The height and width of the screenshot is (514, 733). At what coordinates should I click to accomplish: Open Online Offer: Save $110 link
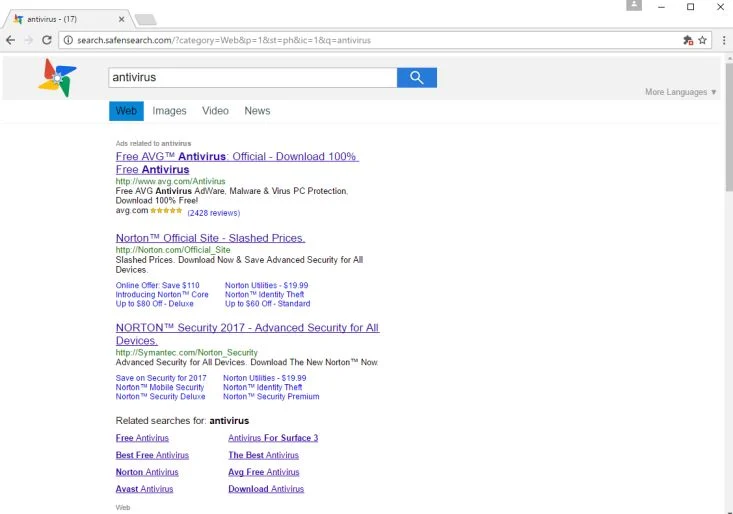click(x=158, y=286)
